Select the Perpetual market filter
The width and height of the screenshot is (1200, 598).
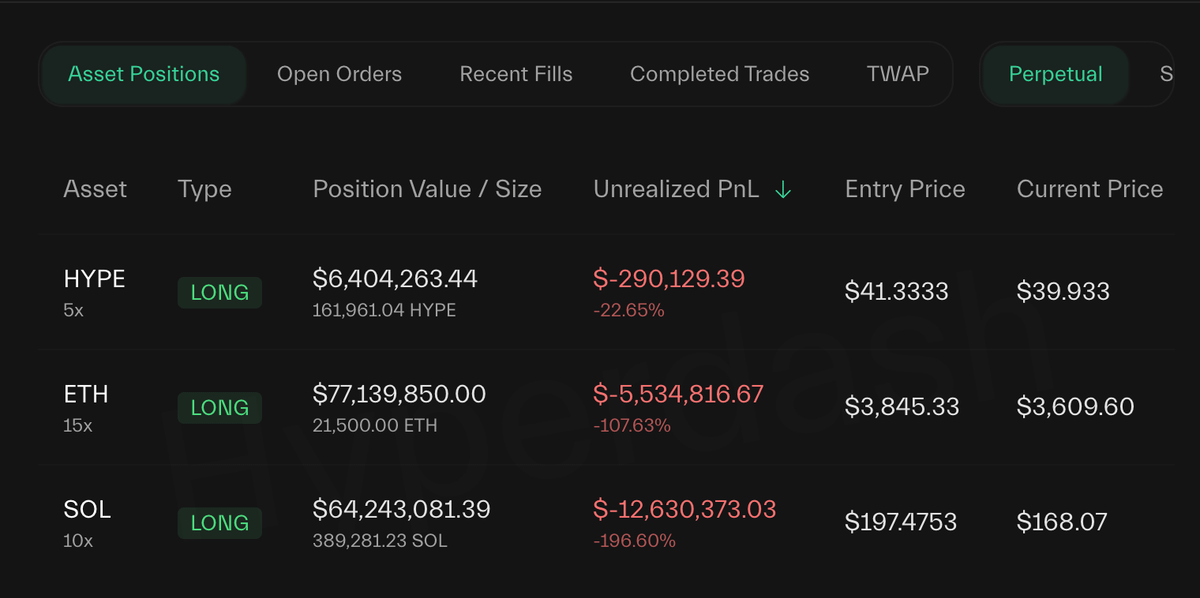pyautogui.click(x=1055, y=74)
